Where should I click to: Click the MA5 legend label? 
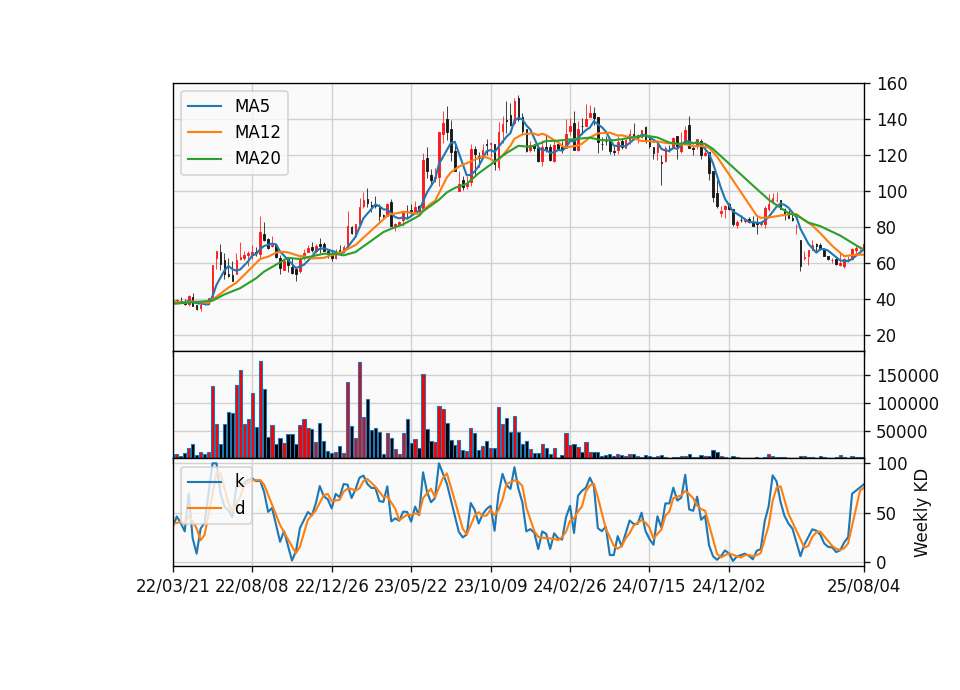252,106
